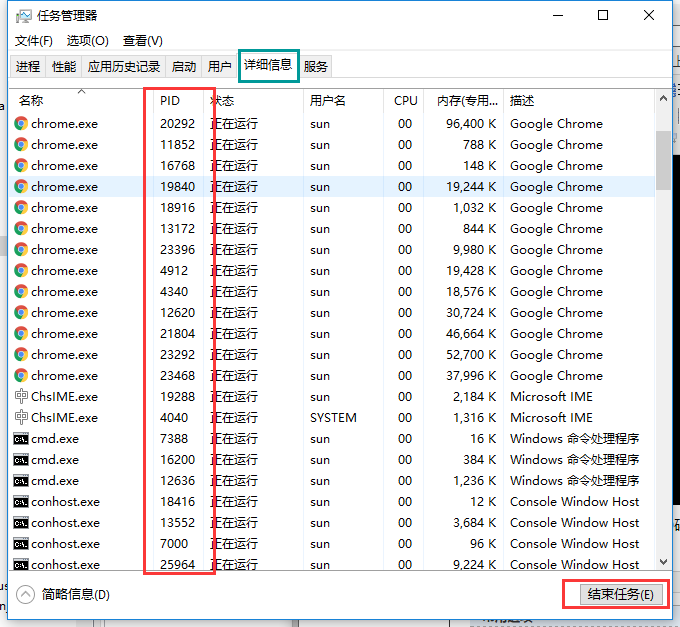
Task: Switch to the 进程 tab
Action: tap(28, 66)
